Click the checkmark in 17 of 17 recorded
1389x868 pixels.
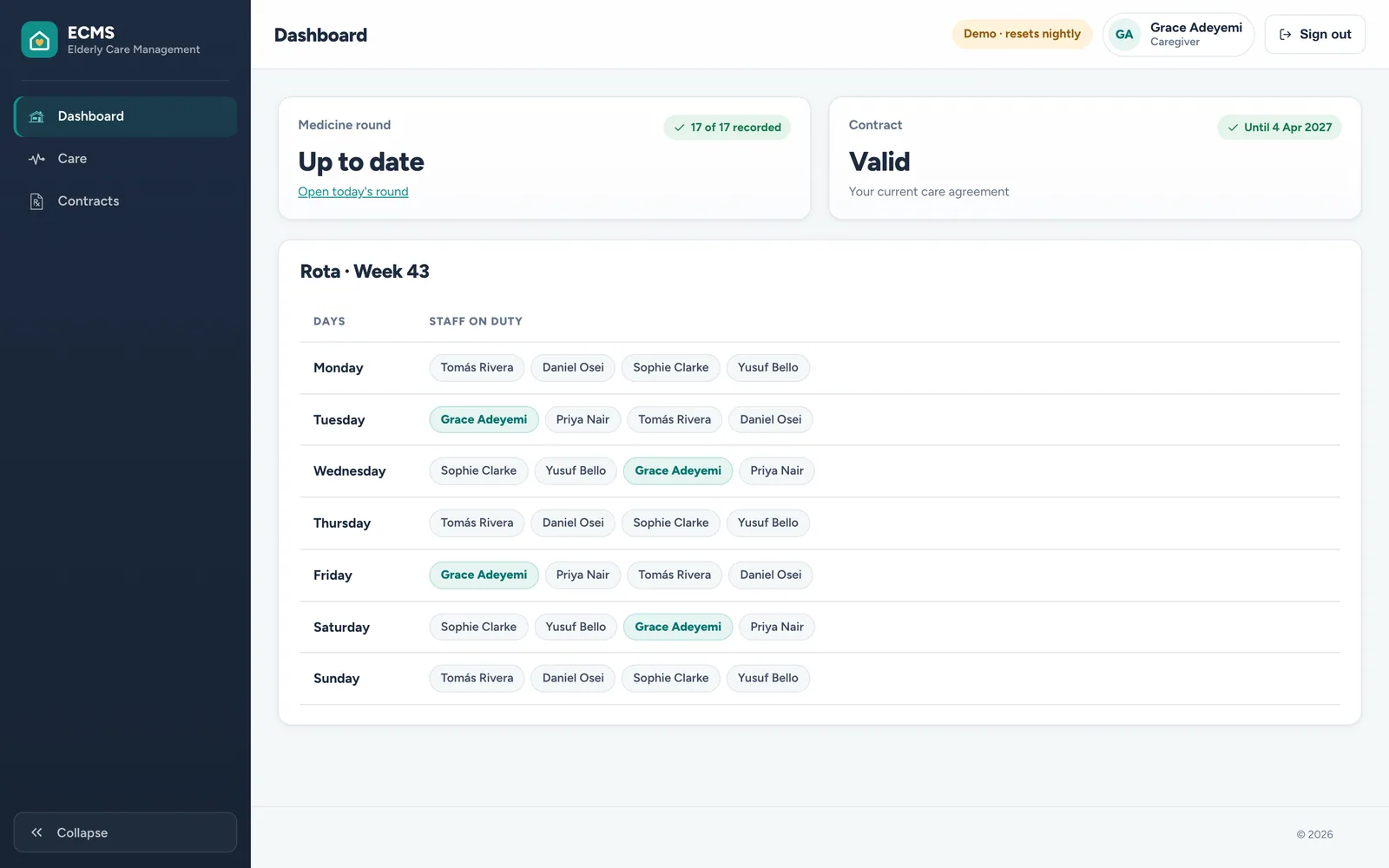(x=680, y=128)
